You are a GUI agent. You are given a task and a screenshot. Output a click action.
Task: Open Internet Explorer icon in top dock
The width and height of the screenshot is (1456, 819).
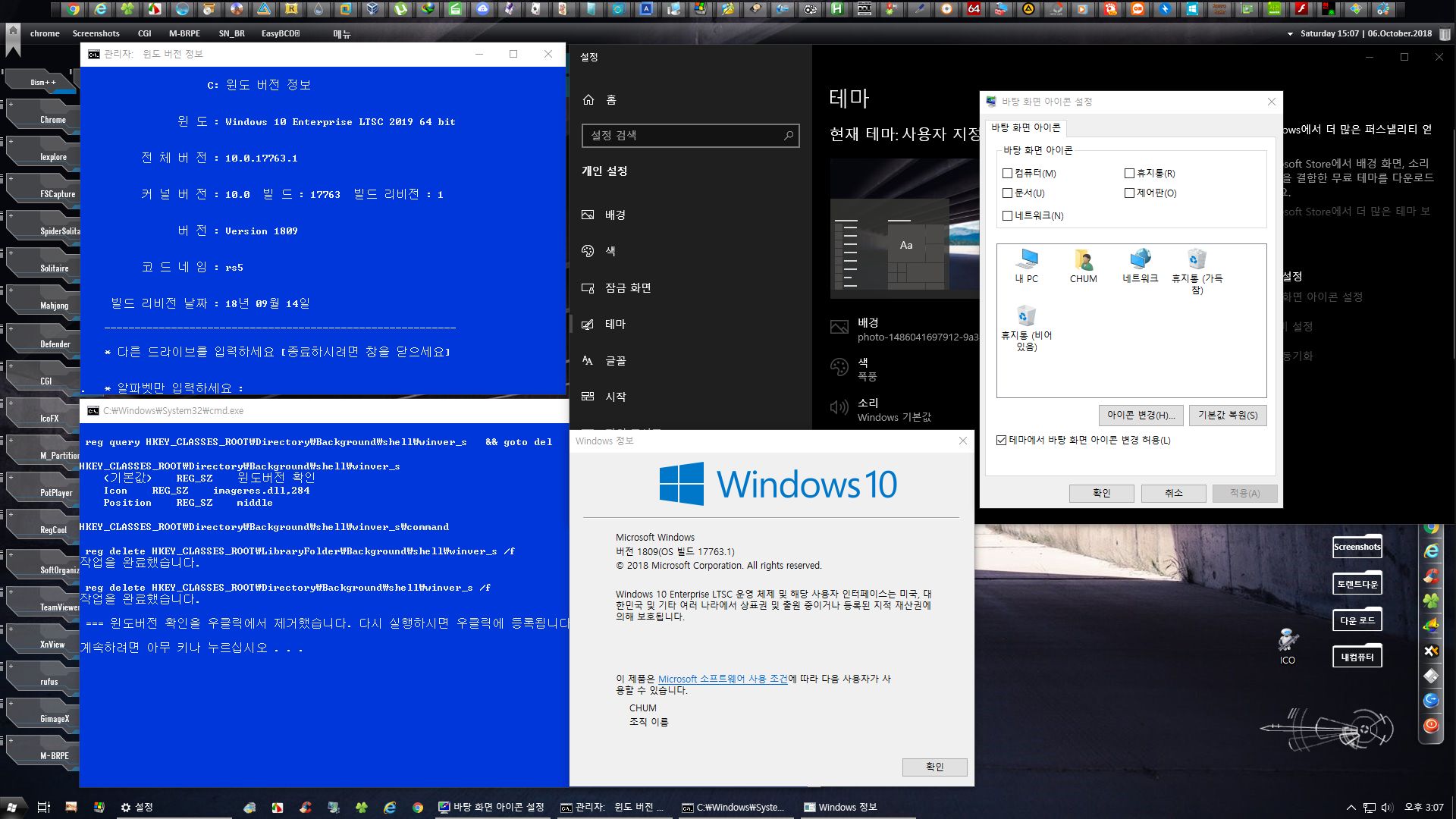click(100, 9)
